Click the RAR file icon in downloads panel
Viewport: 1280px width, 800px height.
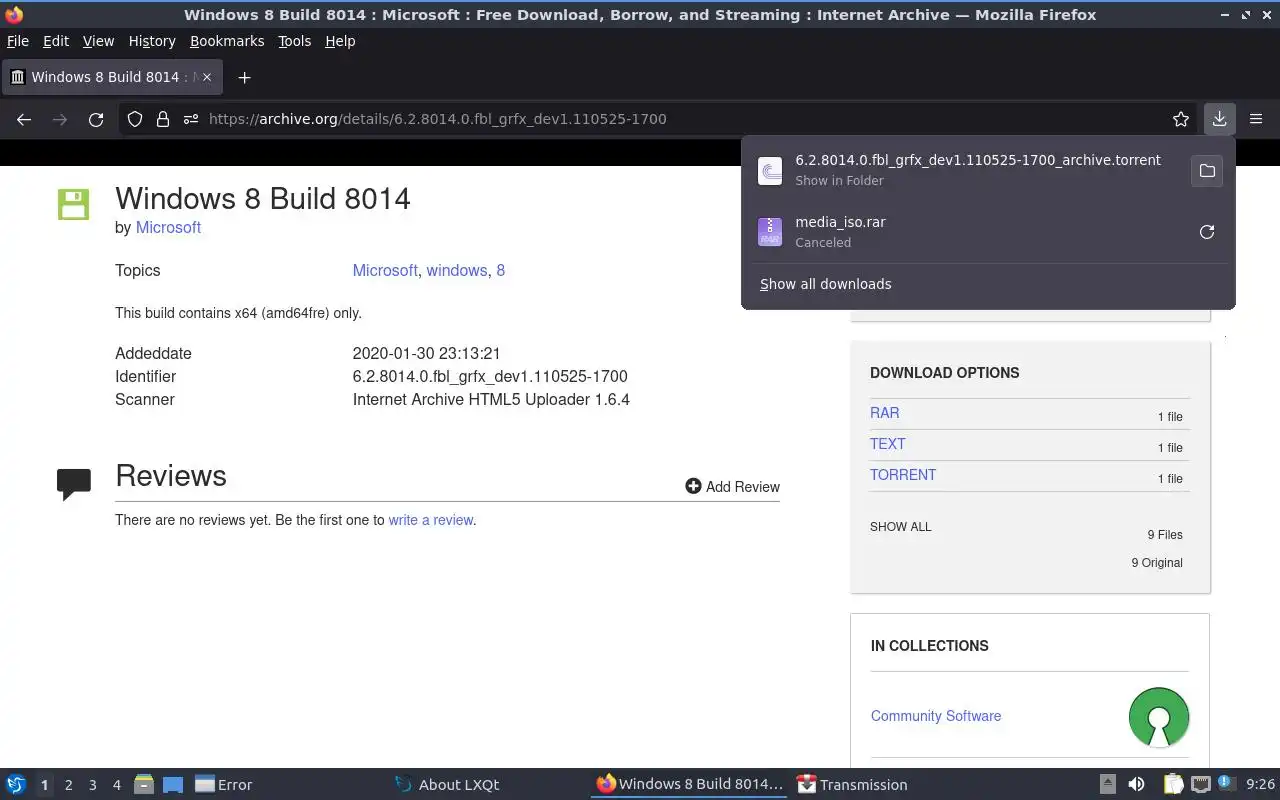coord(770,232)
